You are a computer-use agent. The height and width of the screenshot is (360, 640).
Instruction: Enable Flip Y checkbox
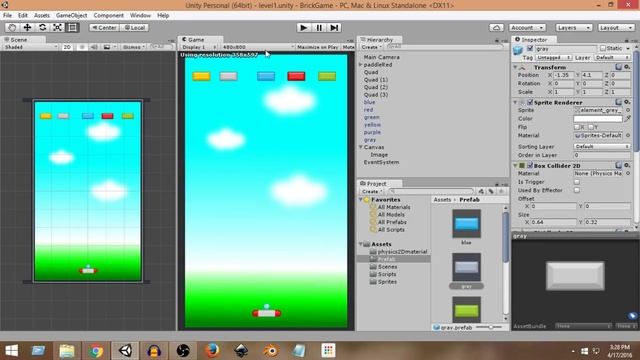[591, 127]
